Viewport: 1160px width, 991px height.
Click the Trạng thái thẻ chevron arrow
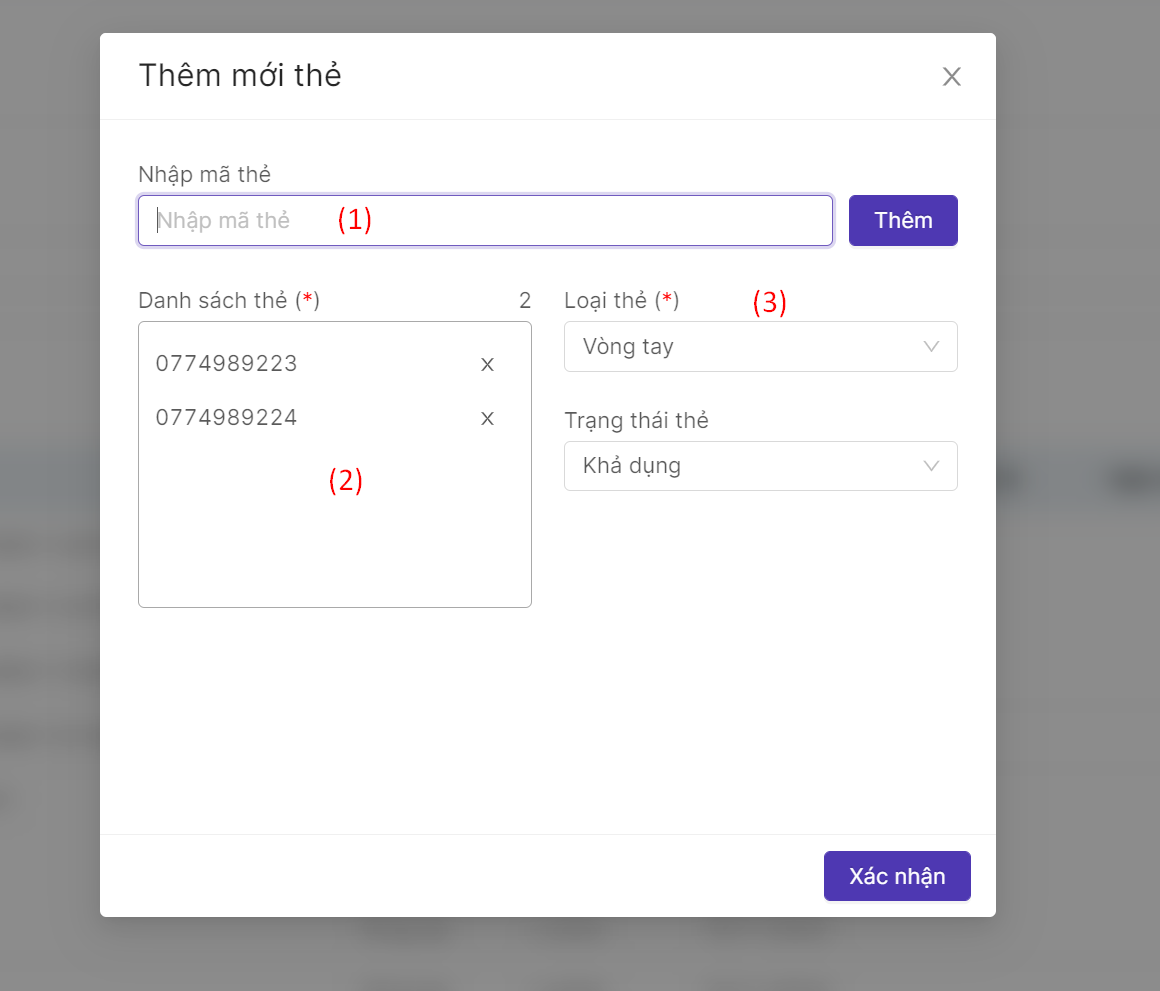tap(932, 466)
